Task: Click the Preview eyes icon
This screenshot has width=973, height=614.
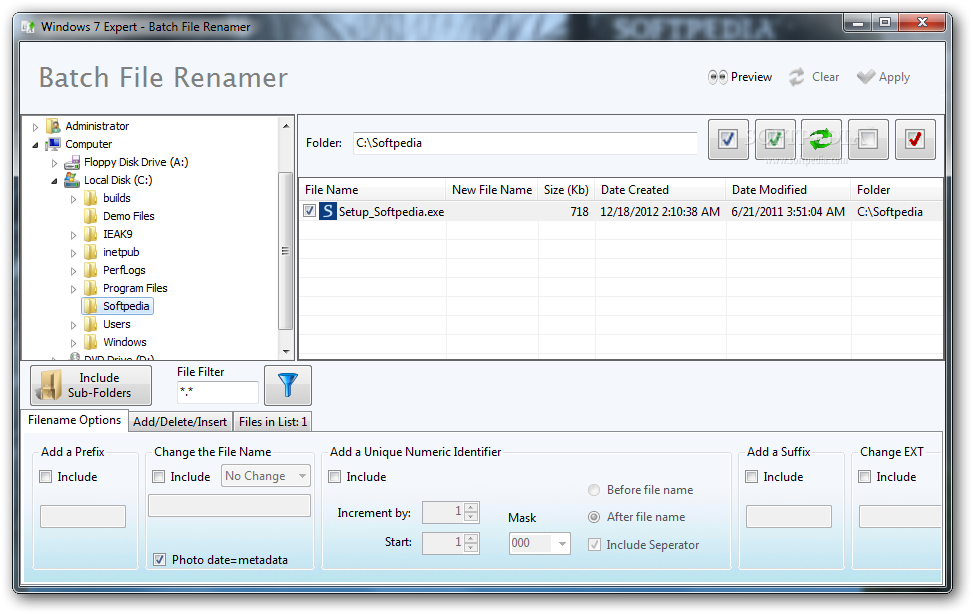Action: 718,77
